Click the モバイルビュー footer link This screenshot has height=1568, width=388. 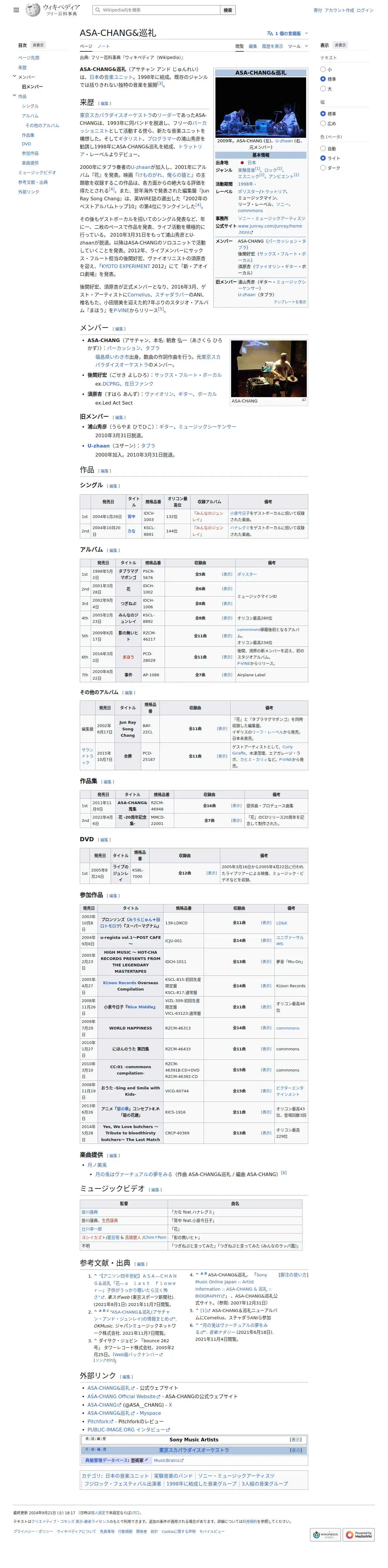[211, 1531]
